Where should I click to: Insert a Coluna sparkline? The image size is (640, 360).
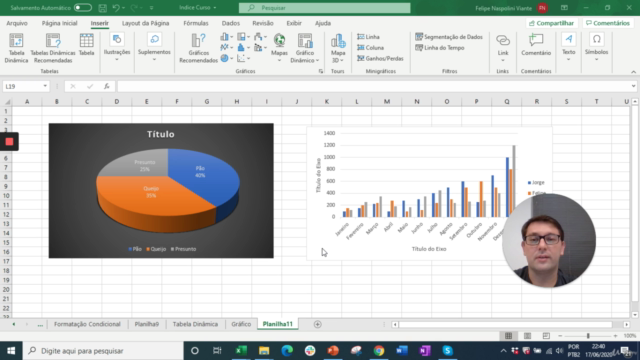pos(370,48)
